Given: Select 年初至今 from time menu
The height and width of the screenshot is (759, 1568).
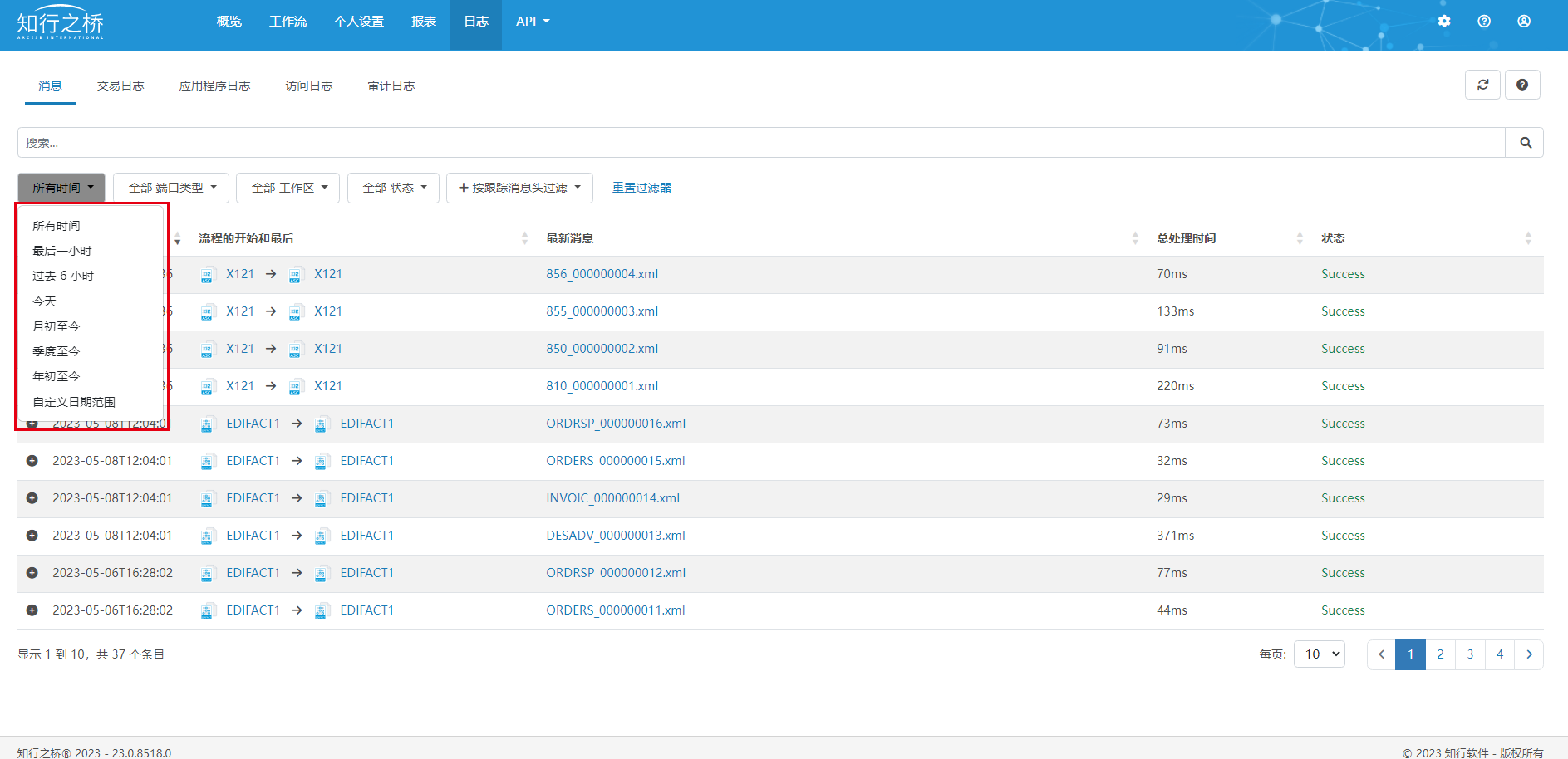Looking at the screenshot, I should pyautogui.click(x=57, y=376).
